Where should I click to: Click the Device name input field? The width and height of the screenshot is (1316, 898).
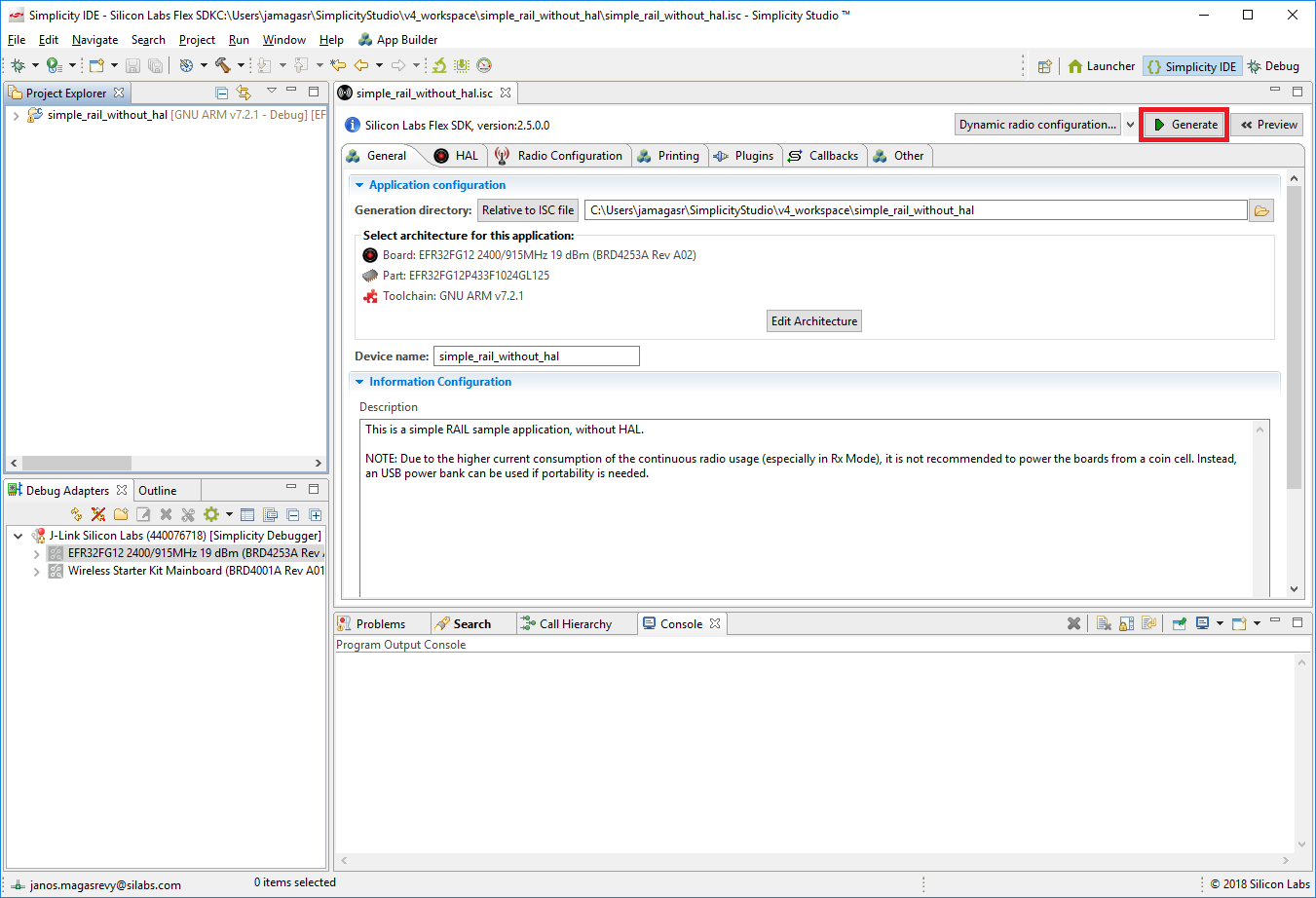536,356
